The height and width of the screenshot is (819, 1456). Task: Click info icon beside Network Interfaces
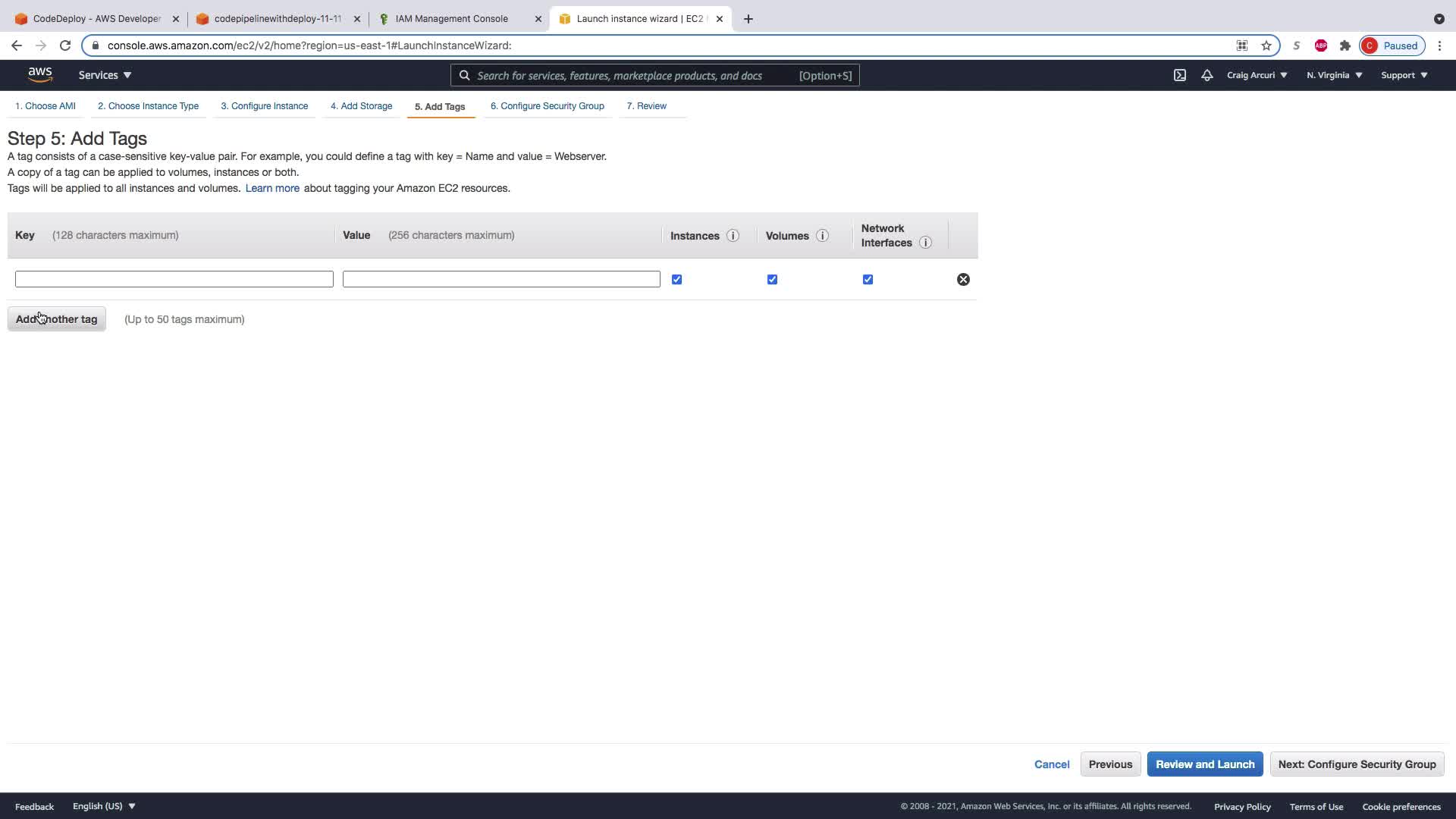pyautogui.click(x=925, y=243)
